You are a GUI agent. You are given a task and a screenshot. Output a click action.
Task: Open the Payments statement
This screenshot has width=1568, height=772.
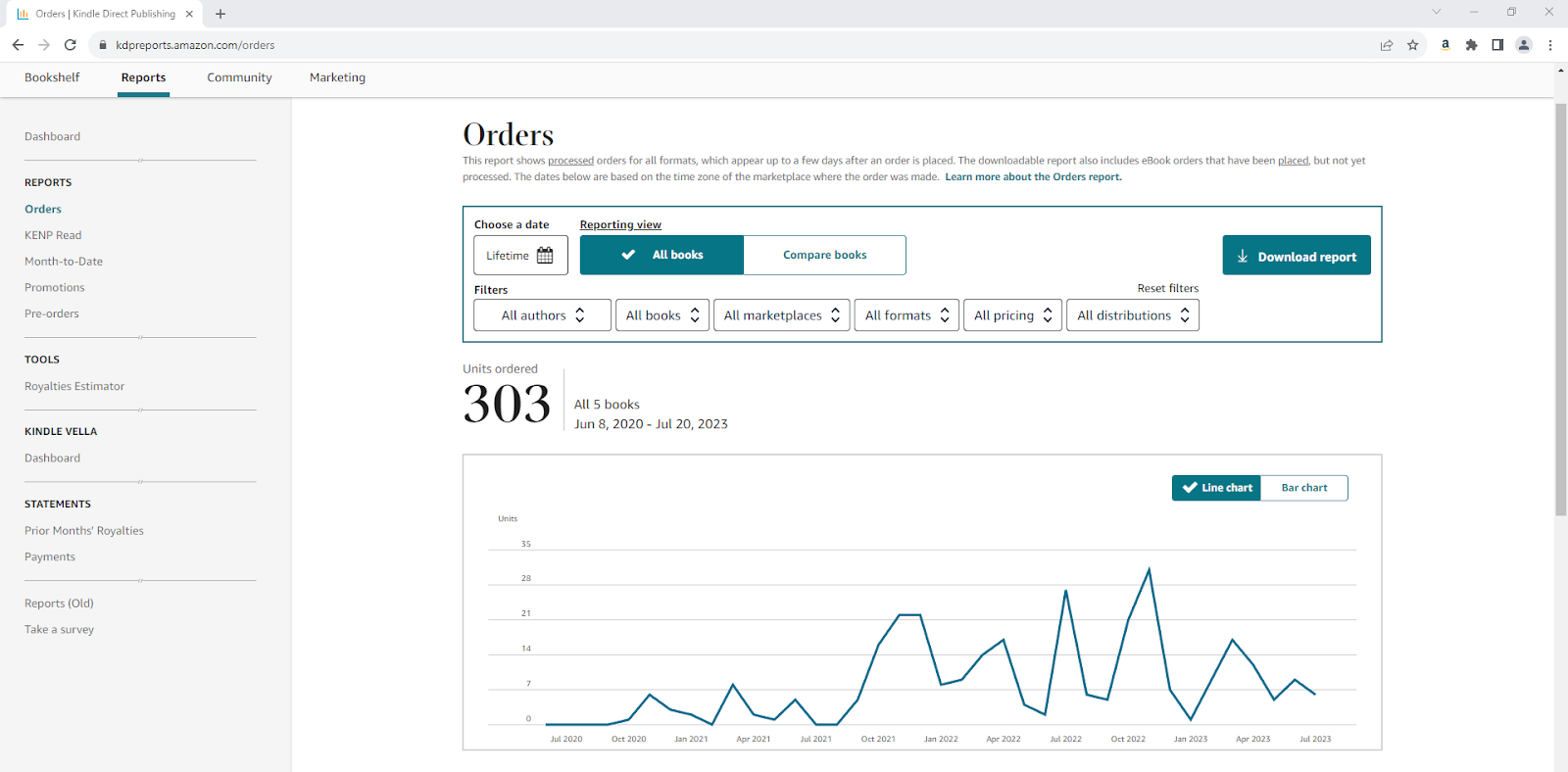click(50, 556)
